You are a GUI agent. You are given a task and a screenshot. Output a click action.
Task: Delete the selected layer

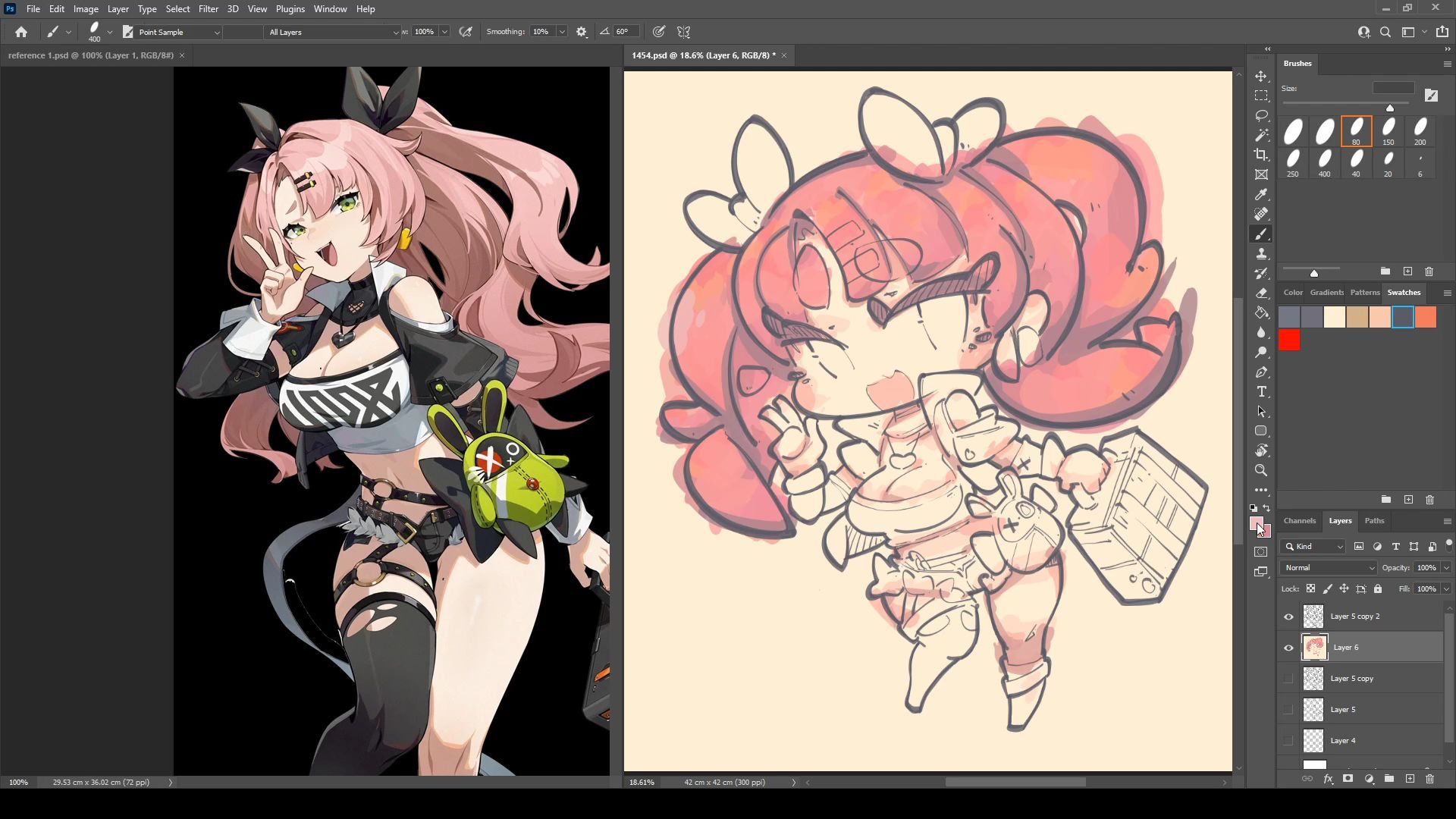point(1429,779)
